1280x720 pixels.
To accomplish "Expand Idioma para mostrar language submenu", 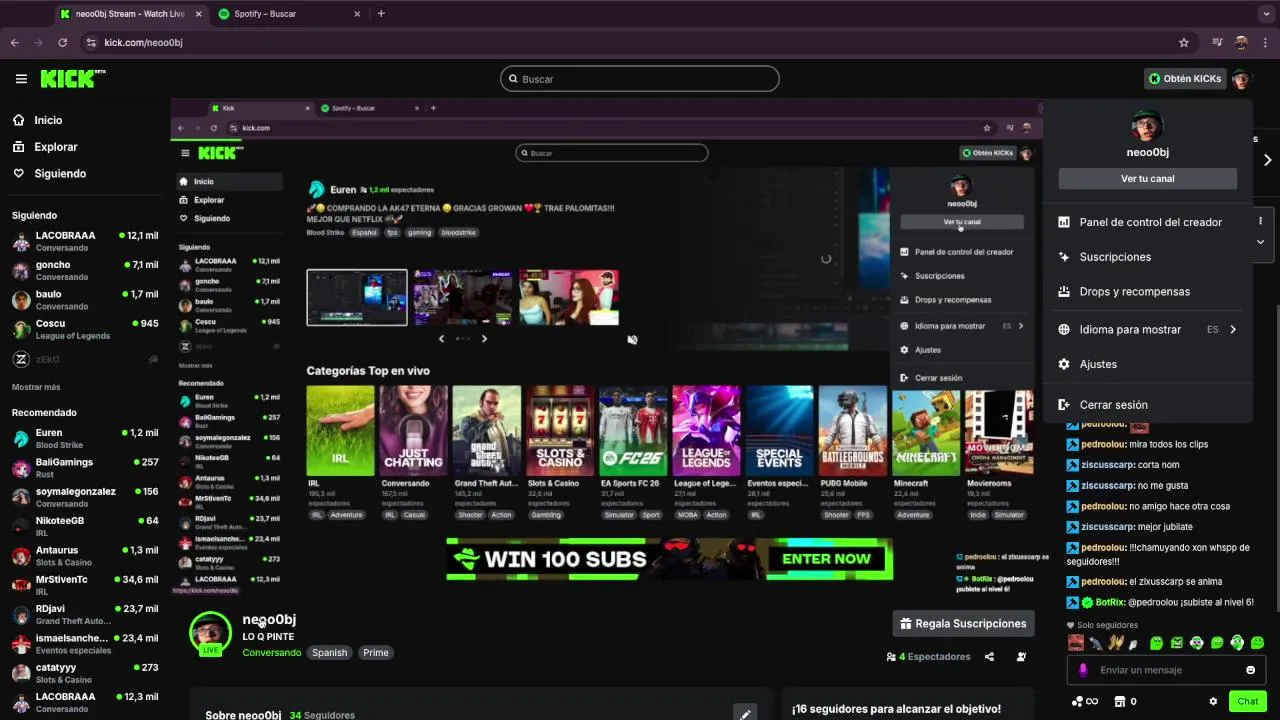I will tap(1147, 329).
